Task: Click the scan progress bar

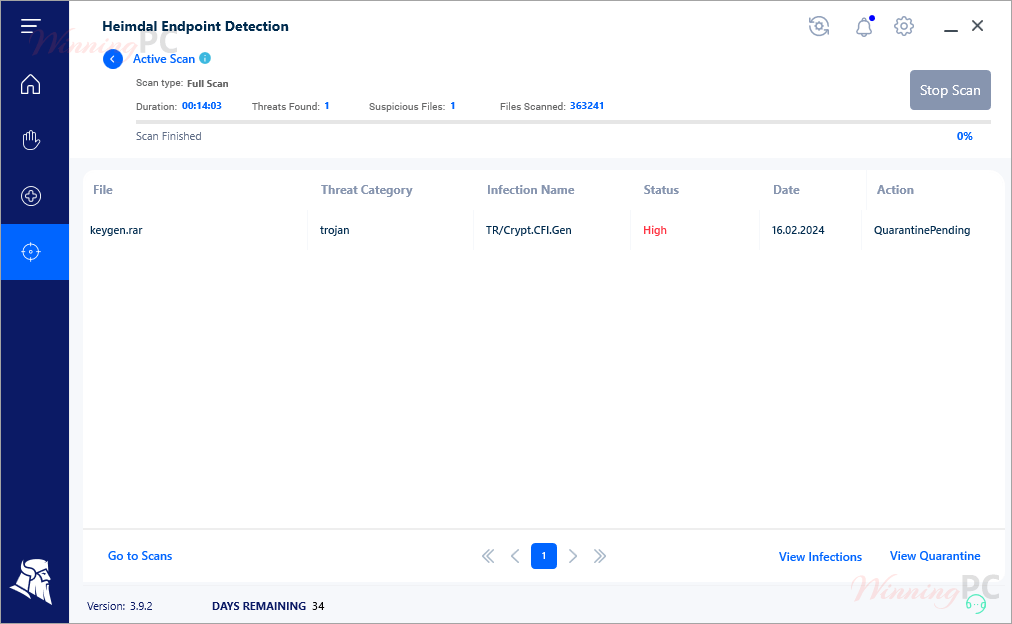Action: [x=563, y=121]
